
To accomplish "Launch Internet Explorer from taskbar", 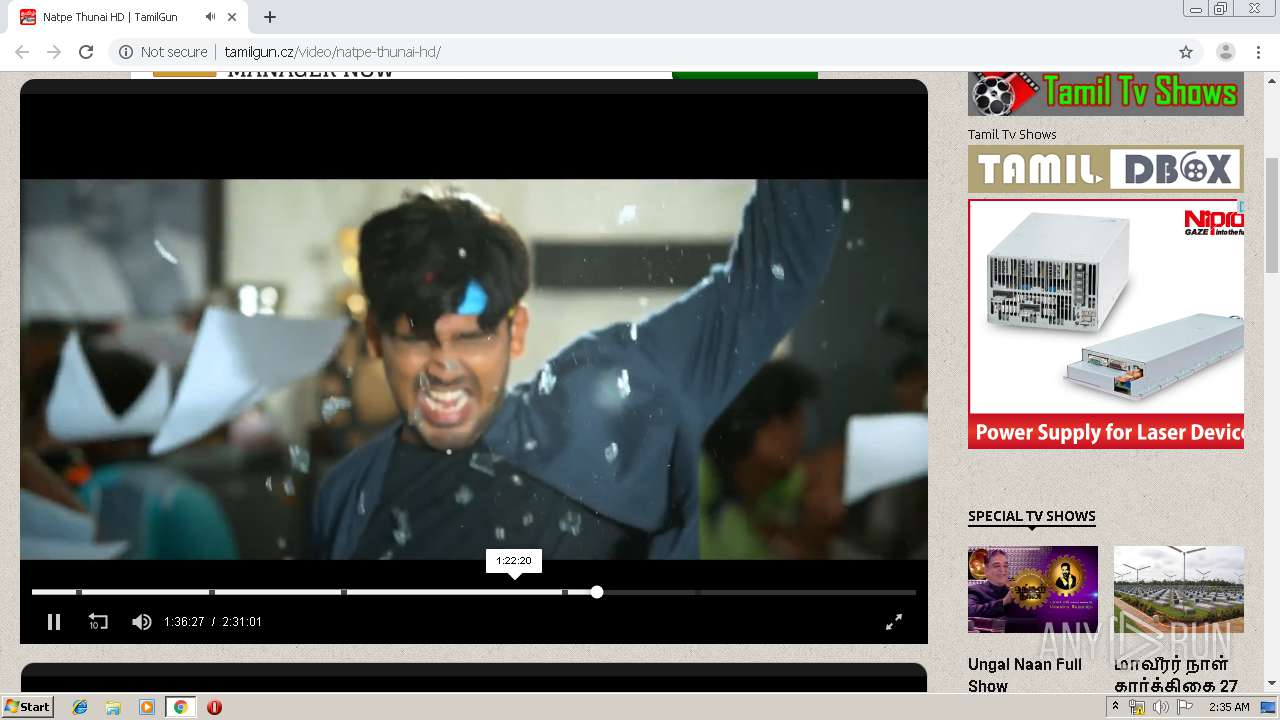I will pos(80,707).
